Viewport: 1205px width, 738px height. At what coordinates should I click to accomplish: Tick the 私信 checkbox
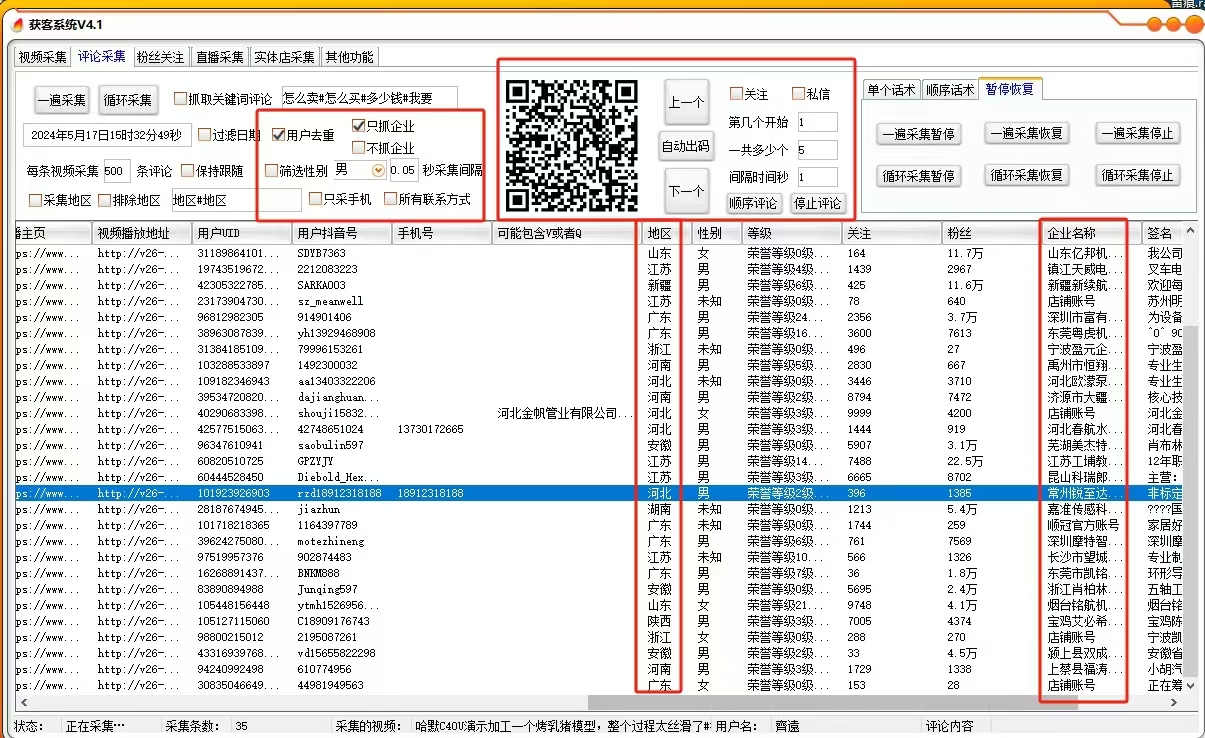[x=798, y=94]
